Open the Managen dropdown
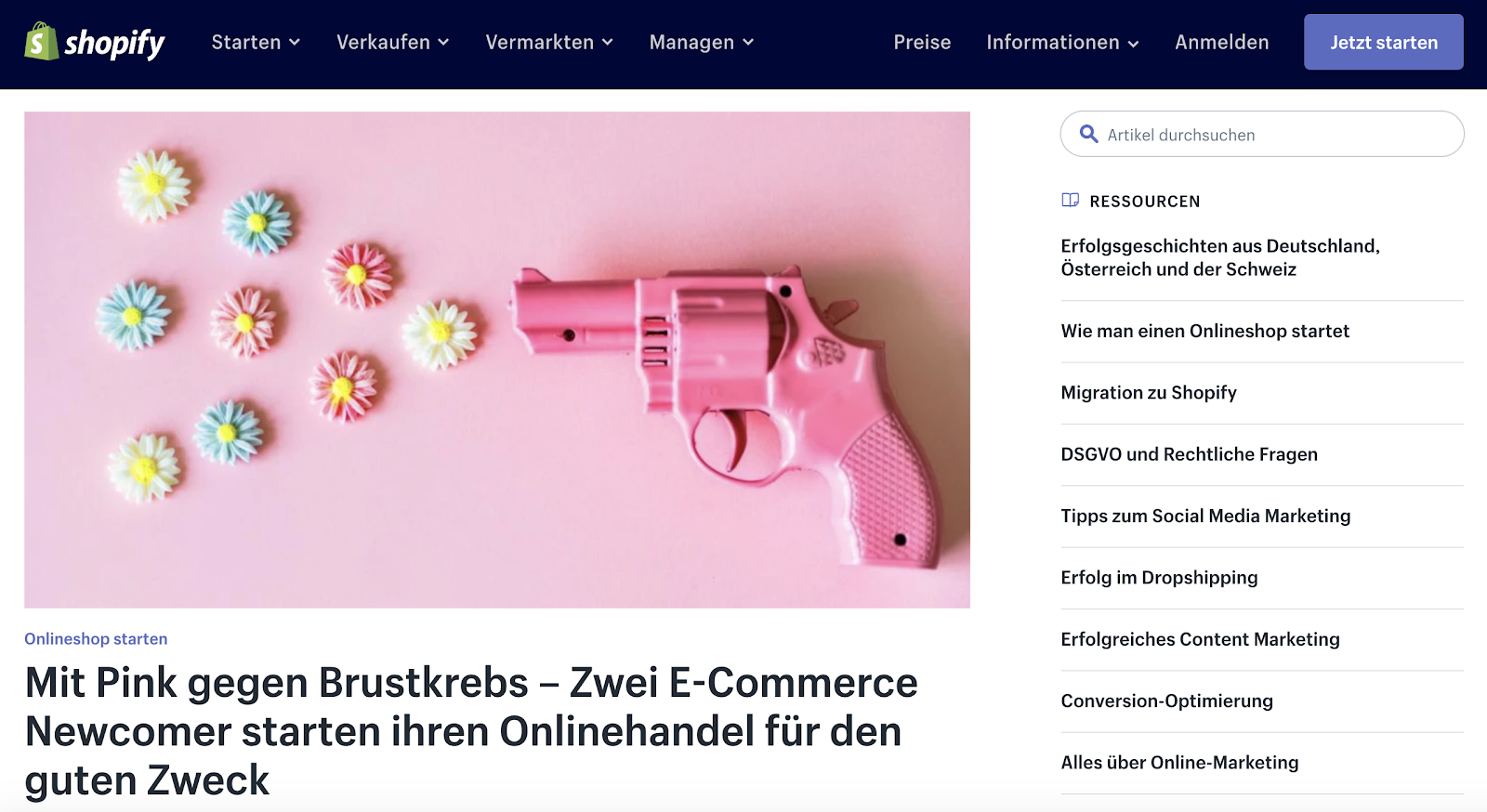 [x=702, y=42]
